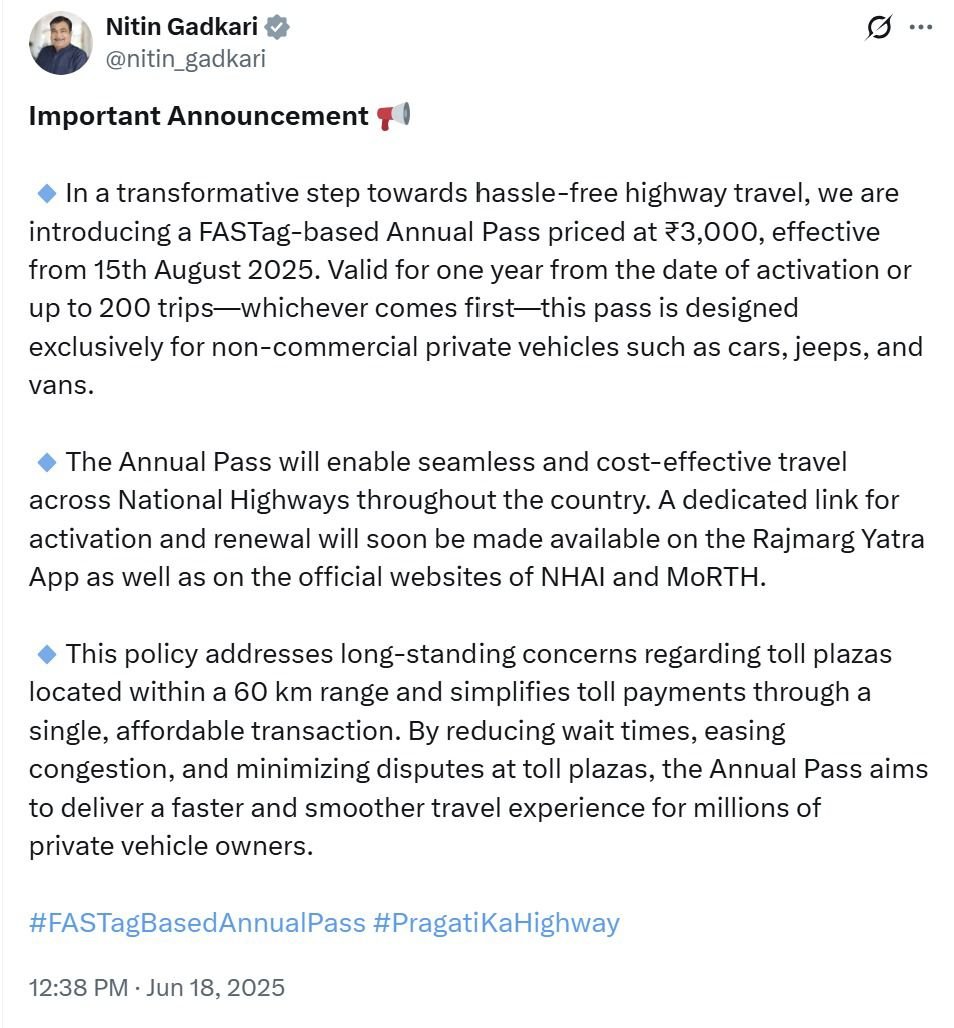Click the diamond bullet before "The Annual Pass"
The width and height of the screenshot is (954, 1028).
coord(46,461)
